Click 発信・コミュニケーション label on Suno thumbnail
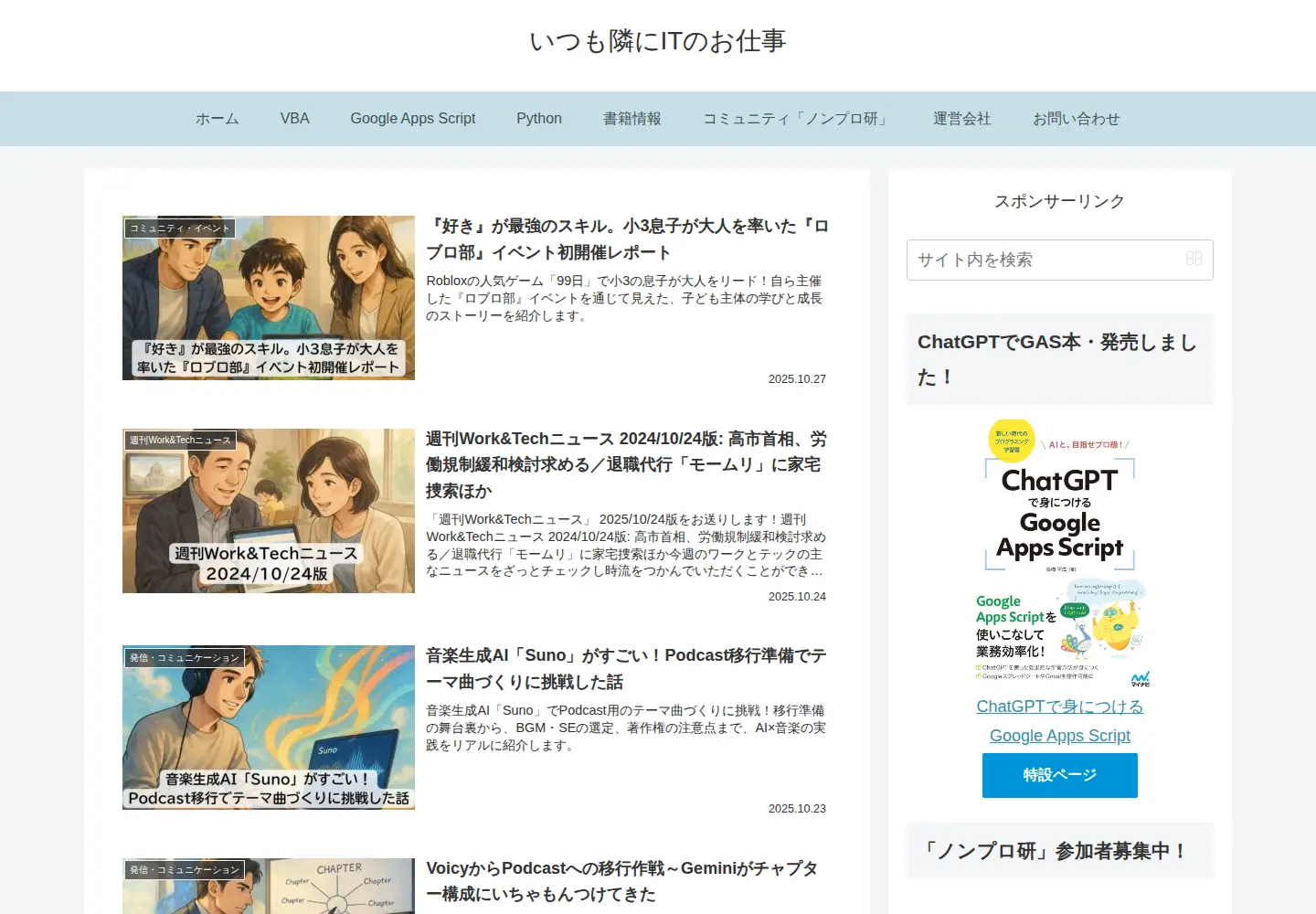 185,657
